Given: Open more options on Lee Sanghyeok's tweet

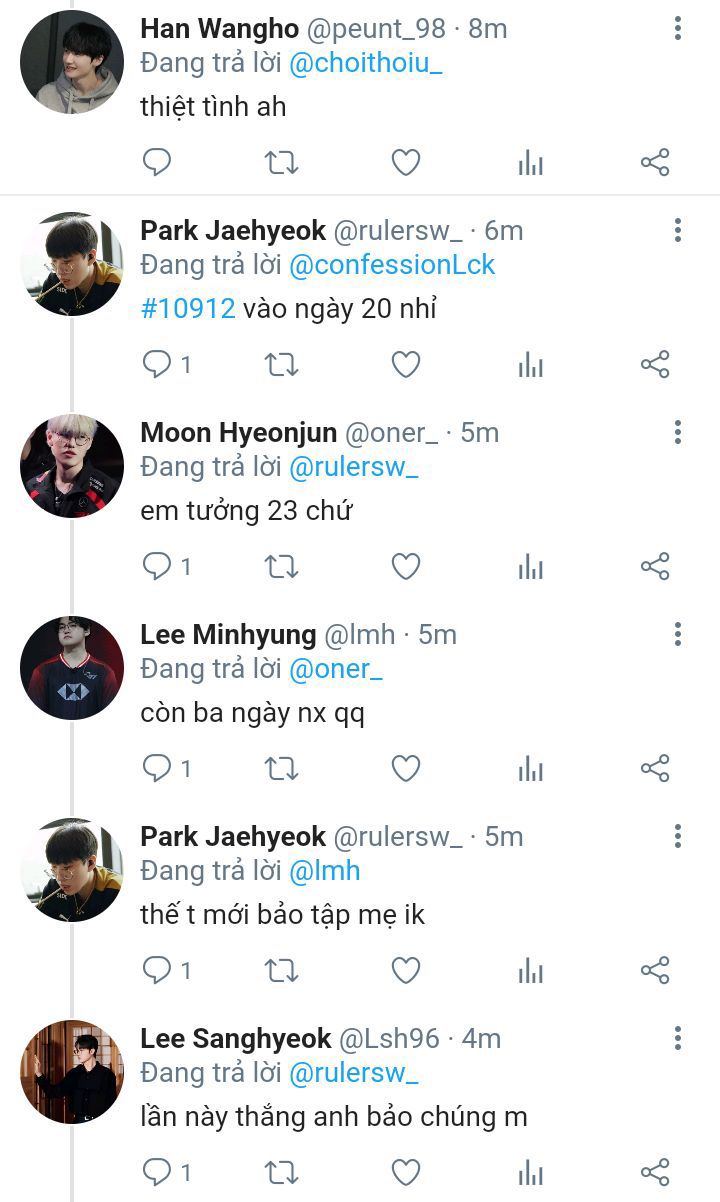Looking at the screenshot, I should (678, 1038).
